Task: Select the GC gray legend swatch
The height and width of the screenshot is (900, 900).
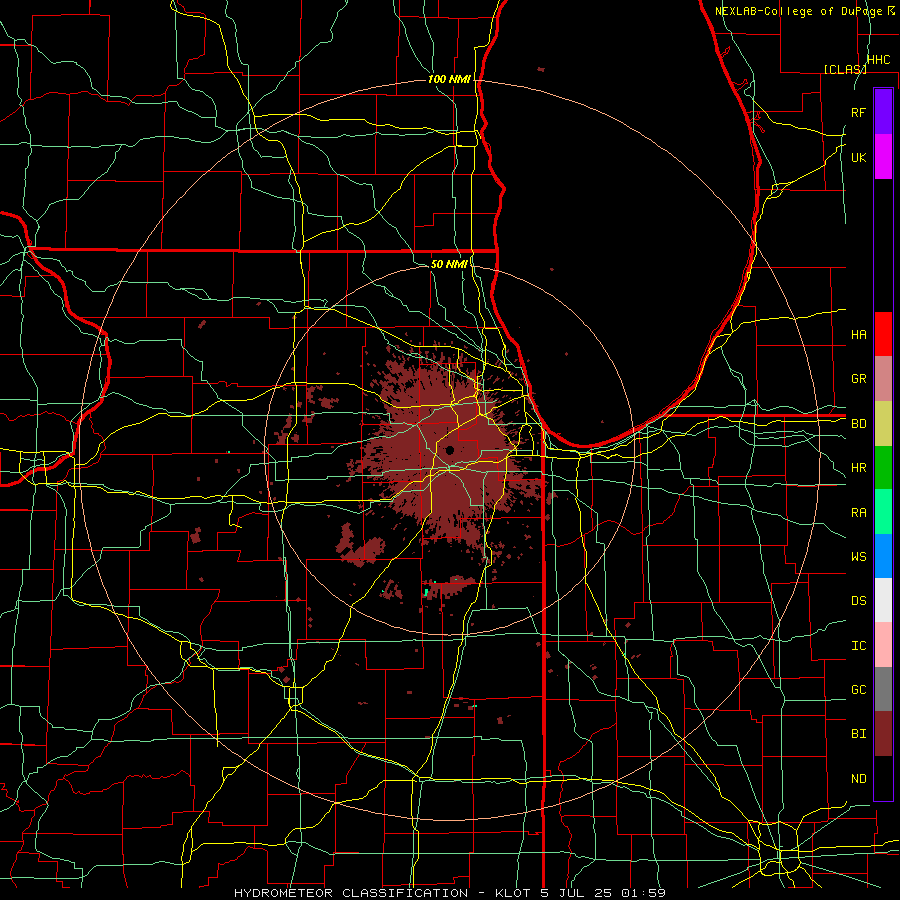Action: [883, 689]
